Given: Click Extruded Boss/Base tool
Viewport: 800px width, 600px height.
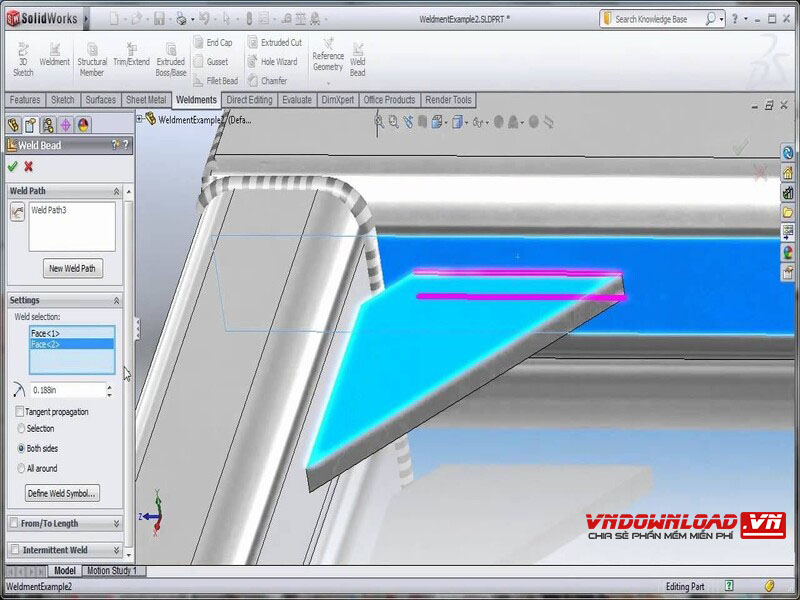Looking at the screenshot, I should point(170,59).
